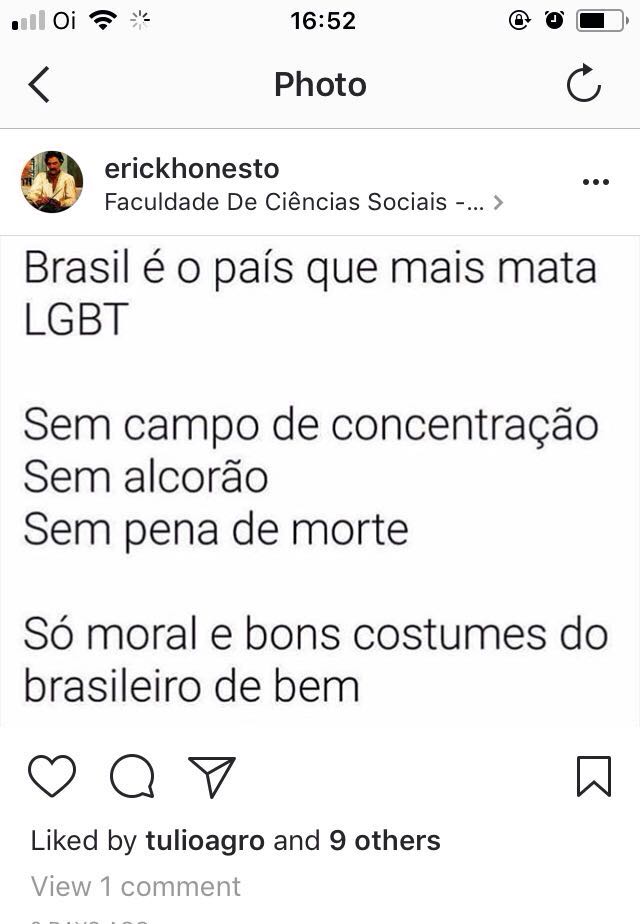Screen dimensions: 640x924
Task: Refresh the photo with the reload icon
Action: click(x=583, y=84)
